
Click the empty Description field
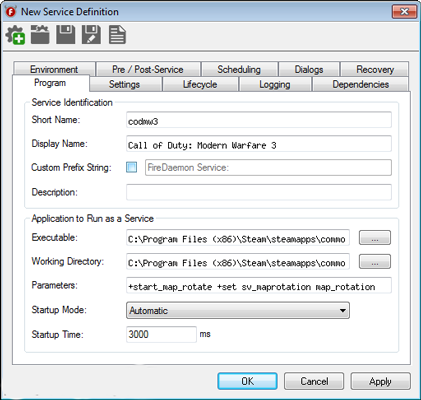tap(259, 192)
